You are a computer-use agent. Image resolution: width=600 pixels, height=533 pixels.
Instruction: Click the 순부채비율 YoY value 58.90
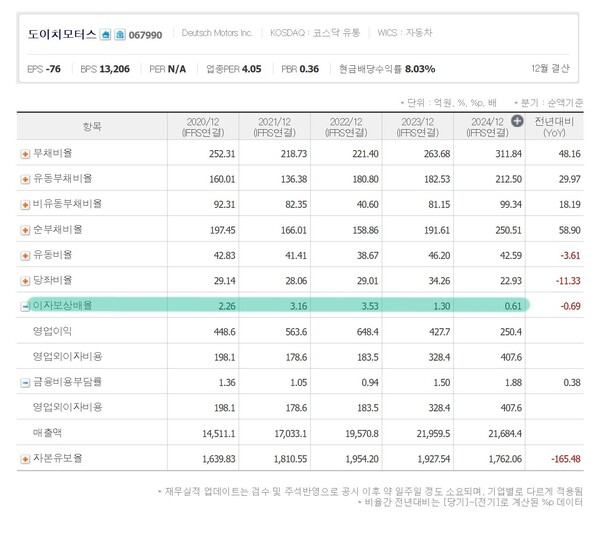[569, 230]
